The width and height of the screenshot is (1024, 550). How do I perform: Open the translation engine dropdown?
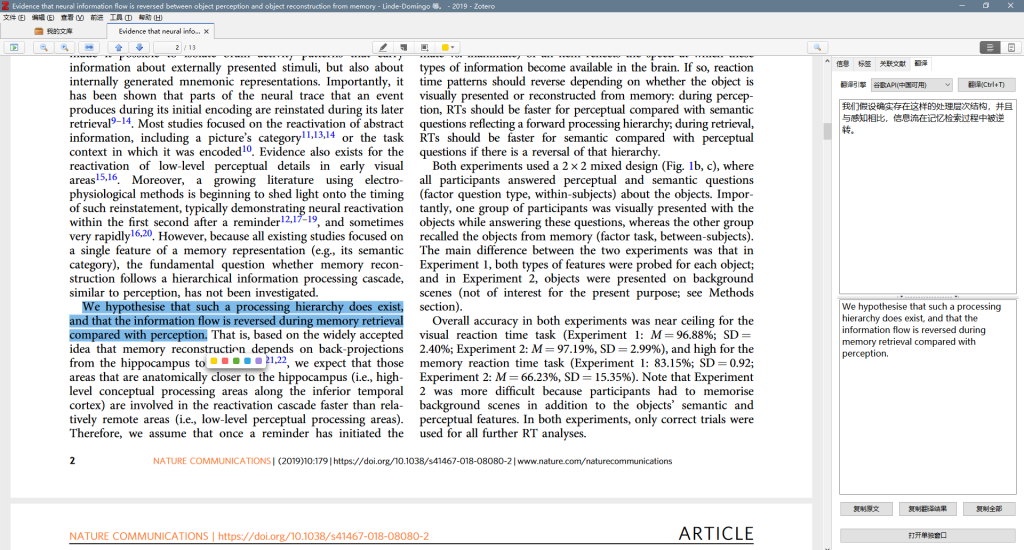click(912, 85)
